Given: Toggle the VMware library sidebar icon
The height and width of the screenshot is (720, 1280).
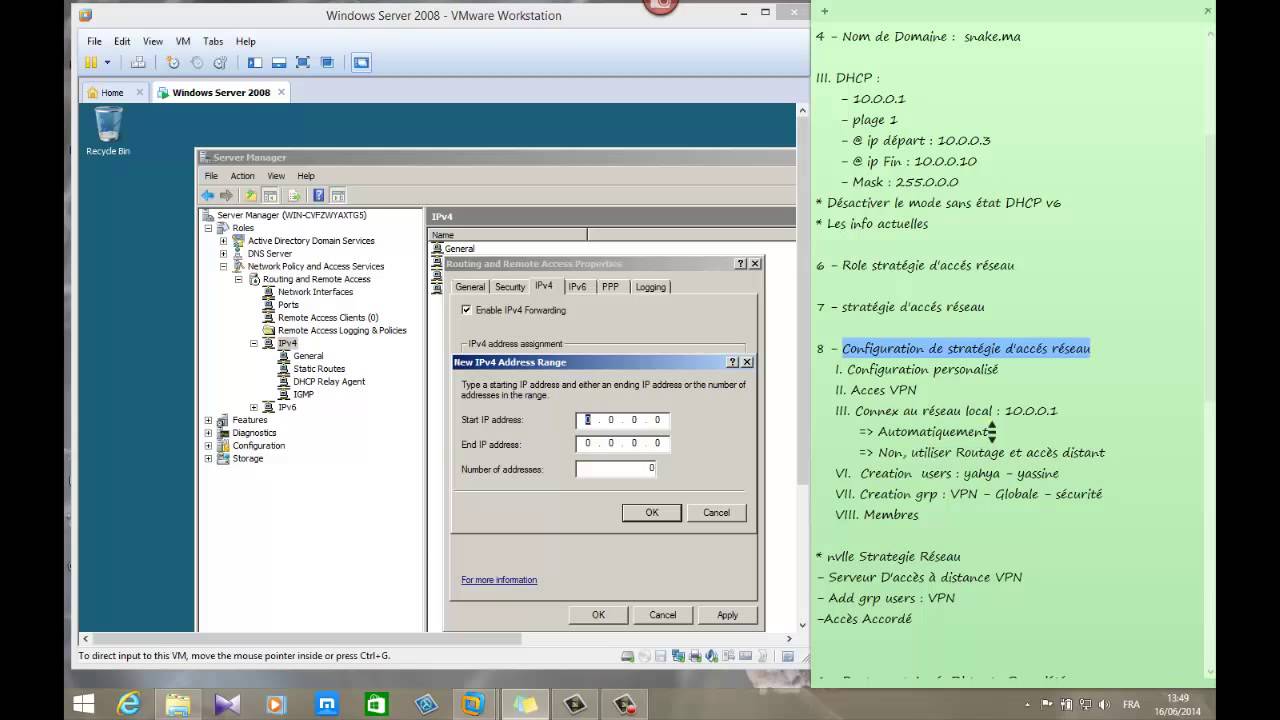Looking at the screenshot, I should point(255,62).
